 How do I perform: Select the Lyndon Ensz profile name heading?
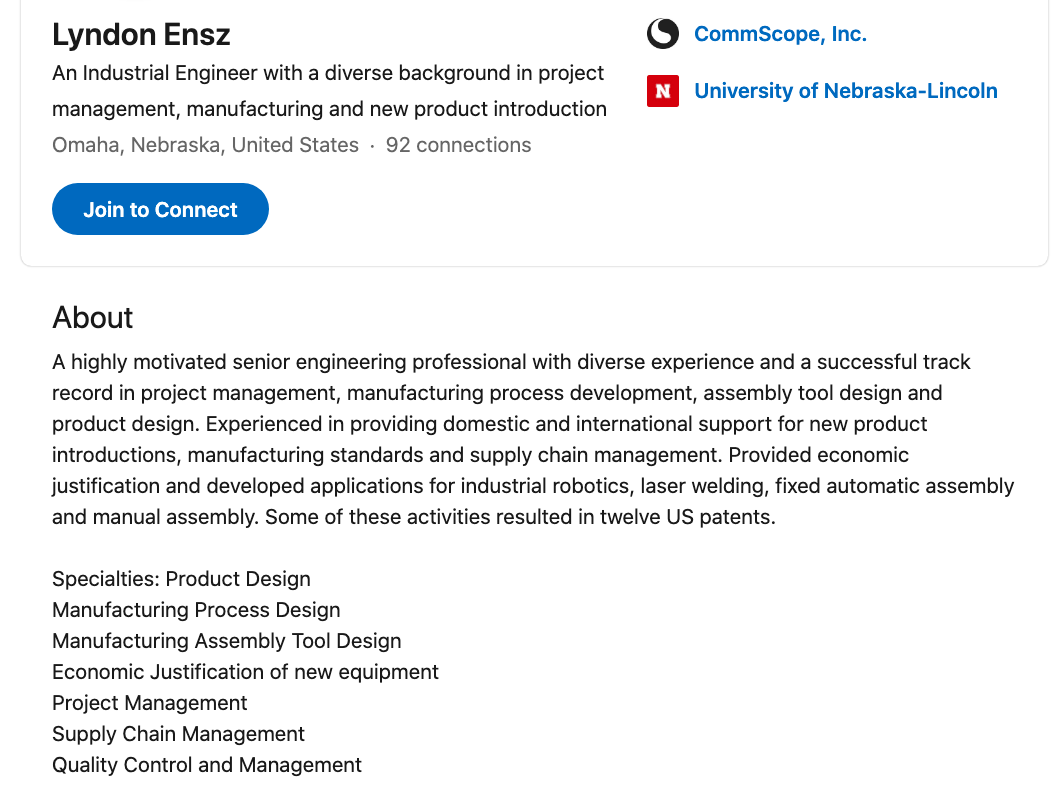[x=141, y=34]
